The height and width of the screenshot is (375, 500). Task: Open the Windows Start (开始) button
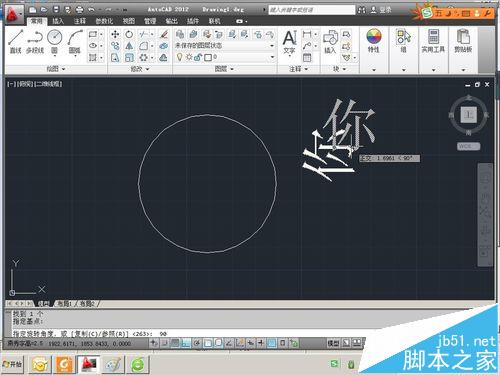pos(12,364)
